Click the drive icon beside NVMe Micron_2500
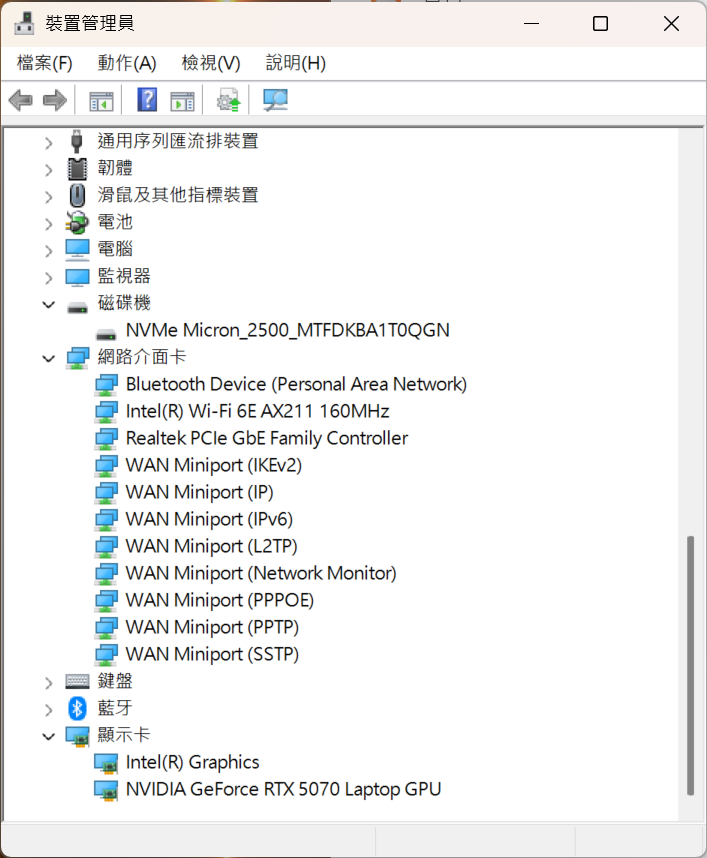Screen dimensions: 707x858 106,334
